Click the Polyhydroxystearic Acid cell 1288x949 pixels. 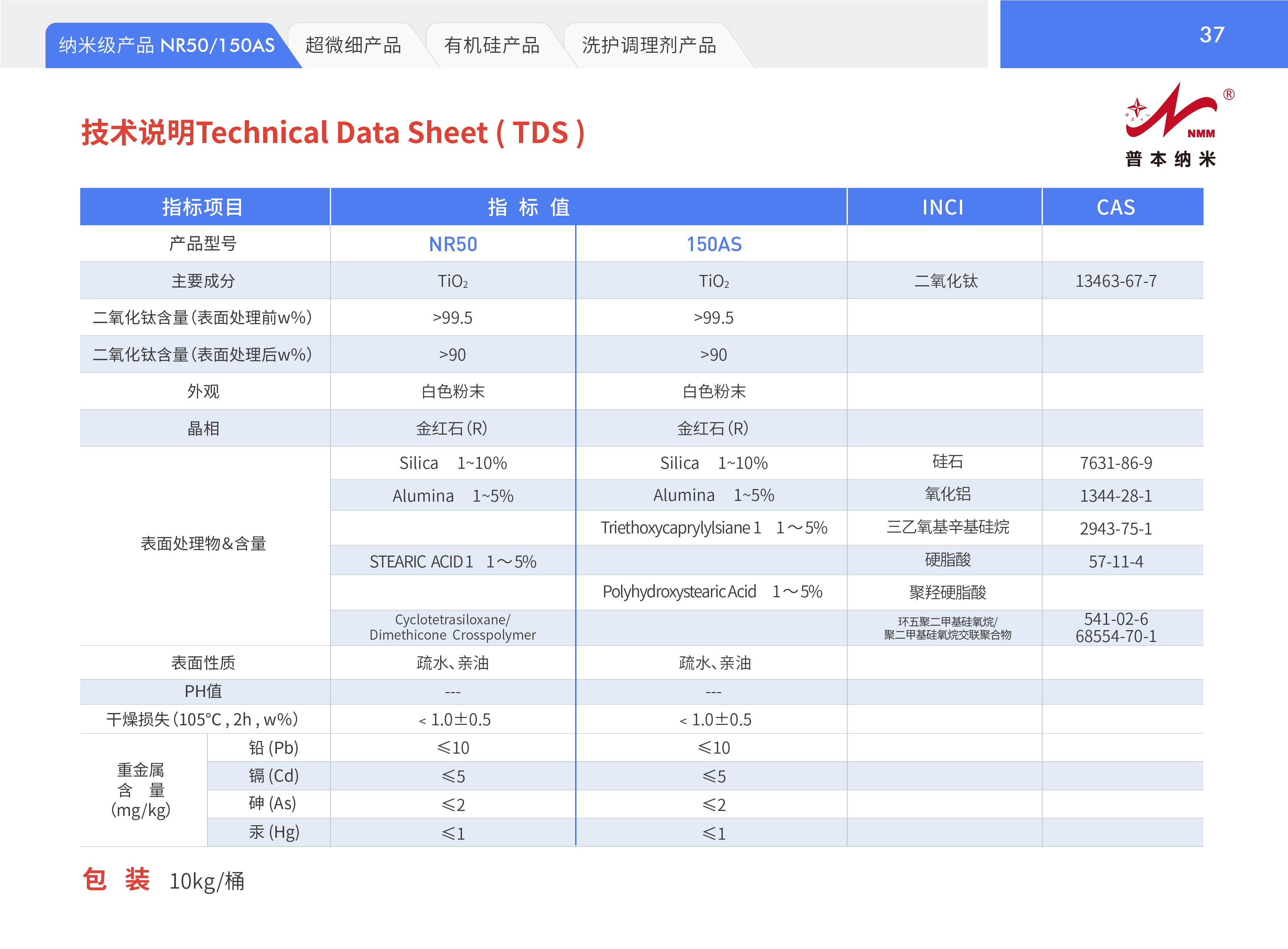coord(712,591)
